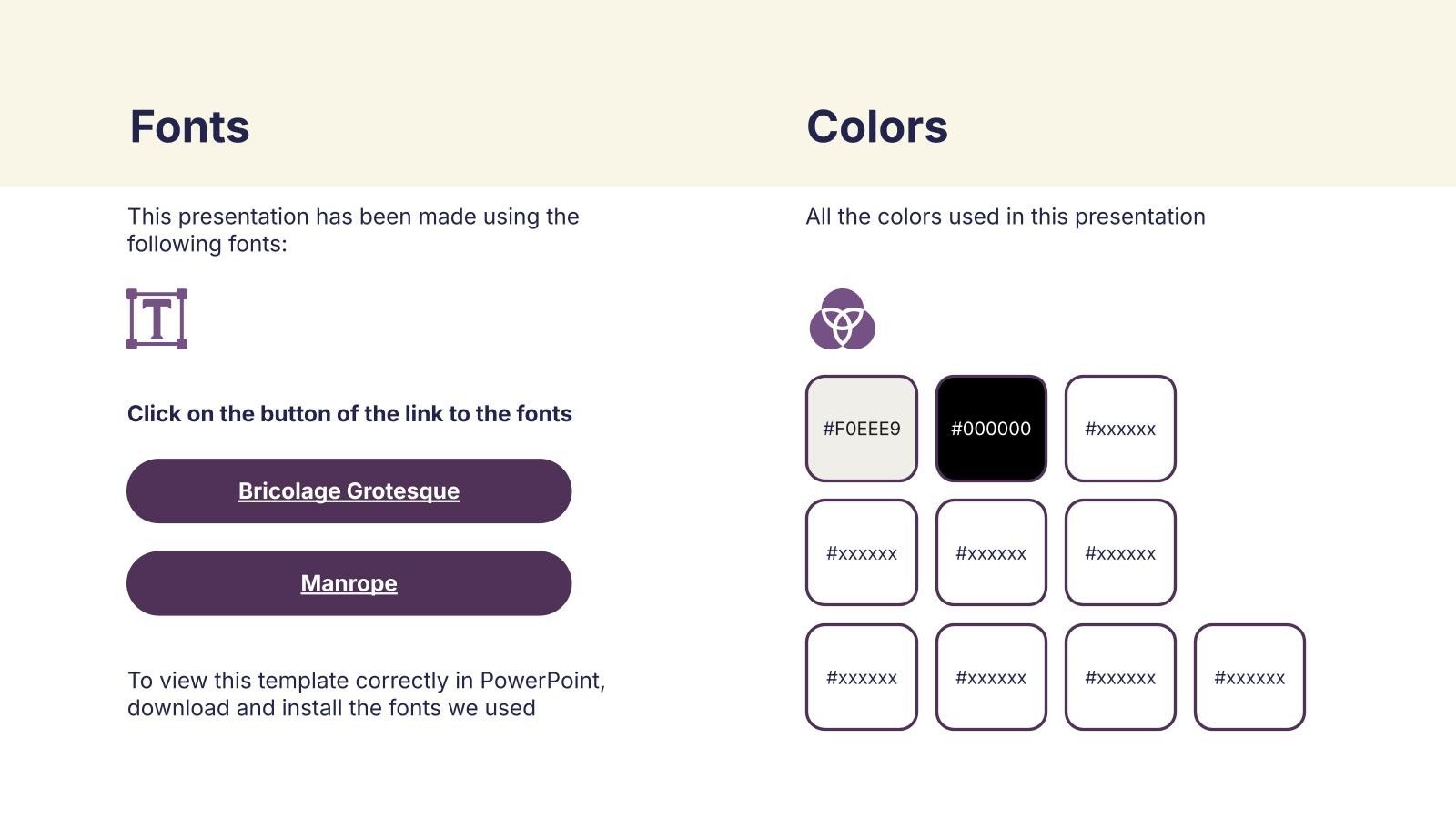Viewport: 1456px width, 819px height.
Task: Open the Manrope font link
Action: (349, 583)
